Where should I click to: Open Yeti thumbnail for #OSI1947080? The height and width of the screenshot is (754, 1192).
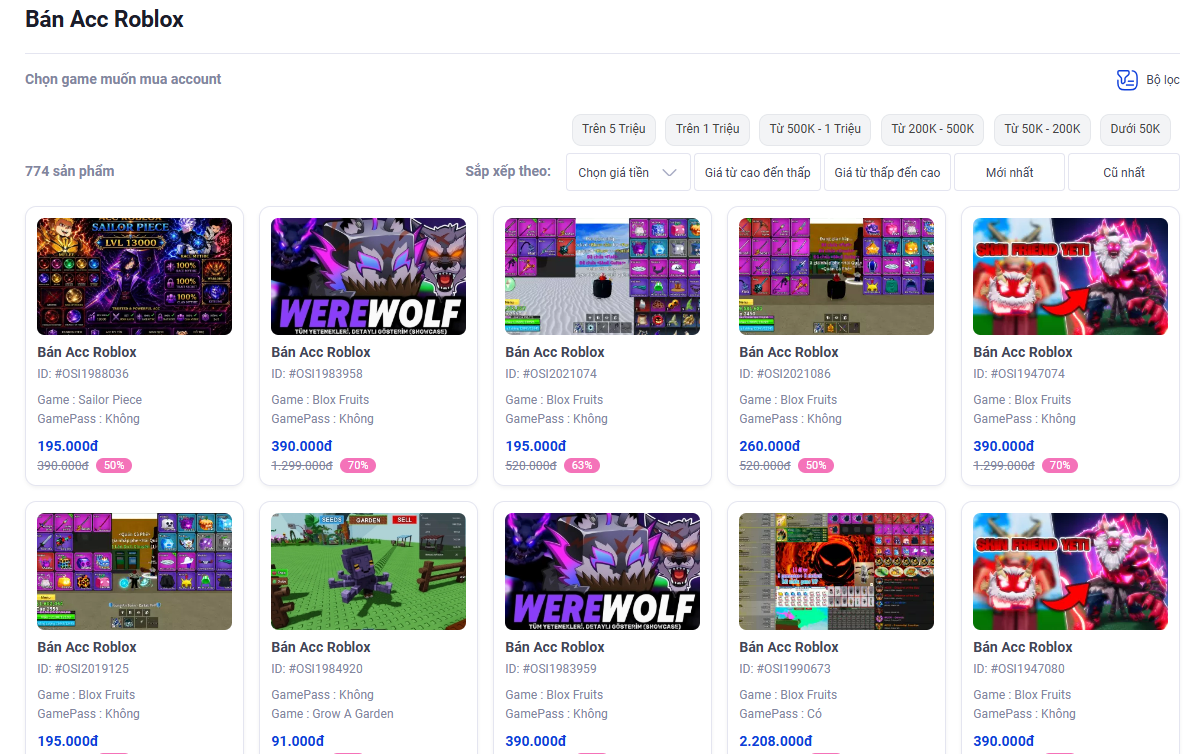(1070, 572)
